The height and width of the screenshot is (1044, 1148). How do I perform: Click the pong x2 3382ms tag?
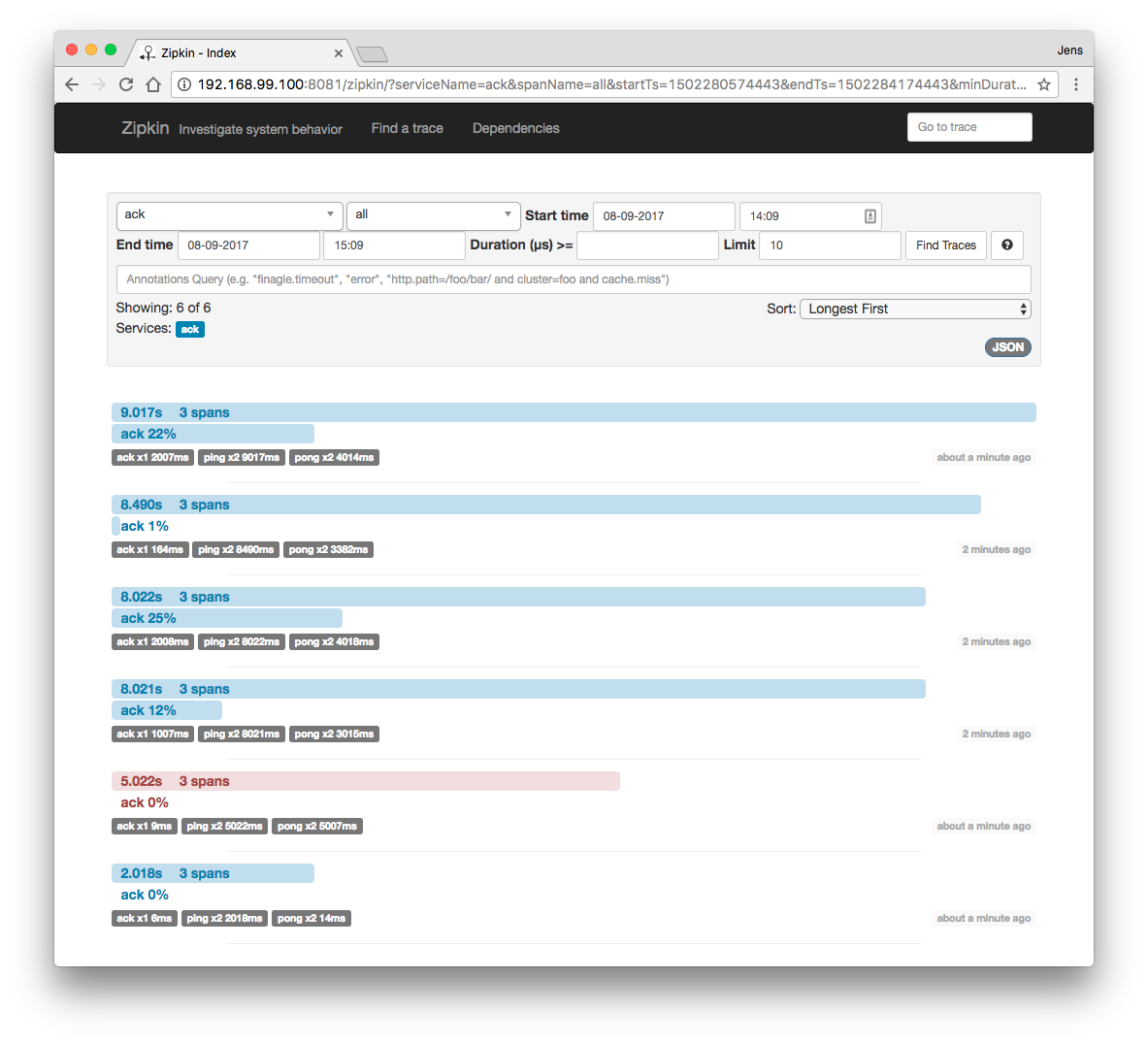click(328, 550)
